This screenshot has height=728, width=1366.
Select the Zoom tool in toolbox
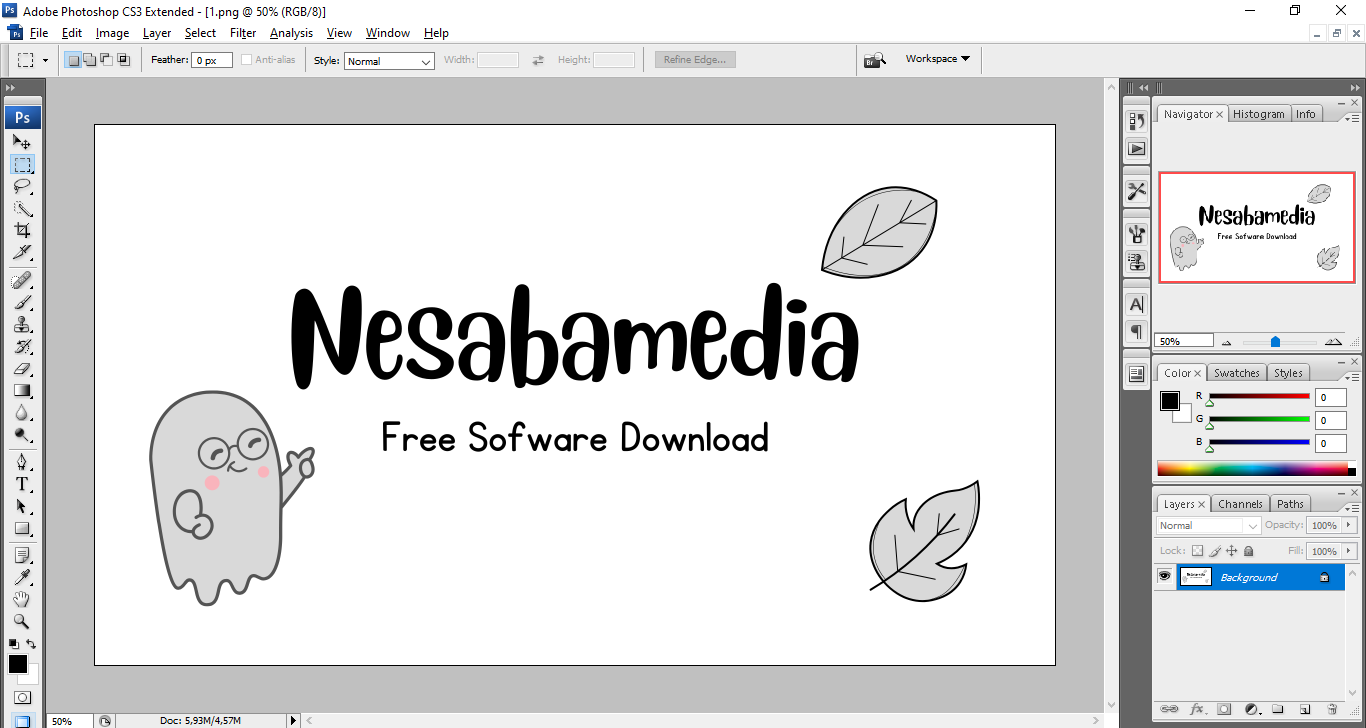click(22, 621)
